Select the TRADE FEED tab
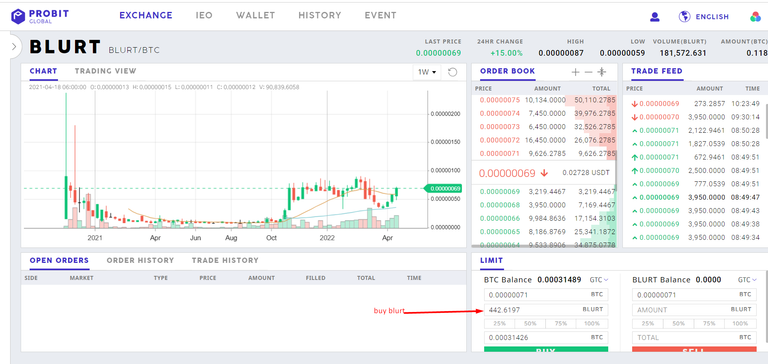Screen dimensions: 768x364 (656, 71)
